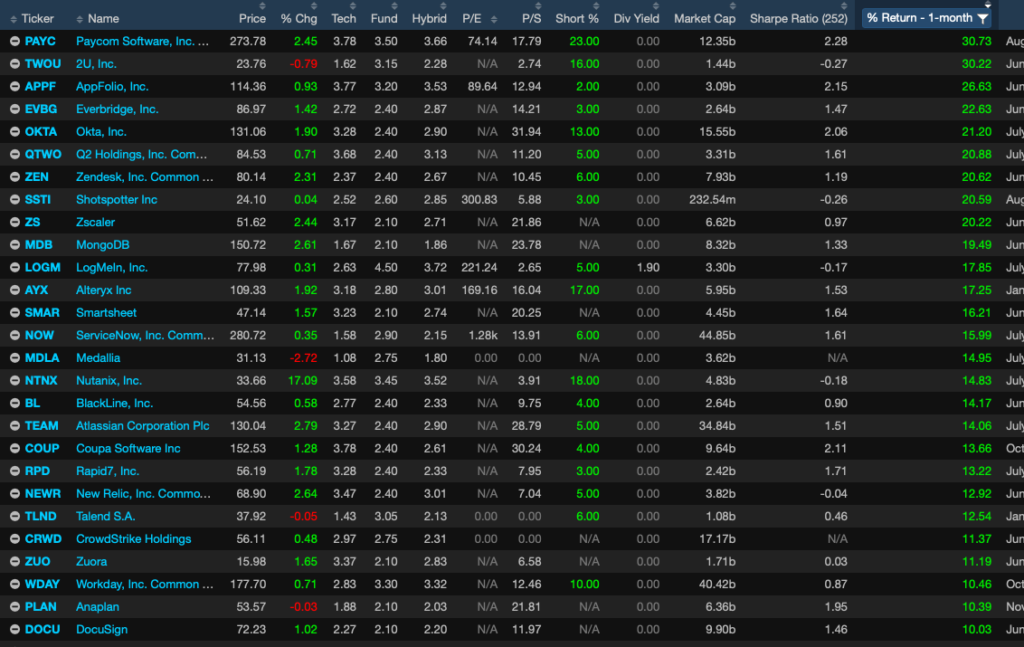Remove SSTI row with minus icon
Viewport: 1024px width, 647px height.
(x=14, y=200)
